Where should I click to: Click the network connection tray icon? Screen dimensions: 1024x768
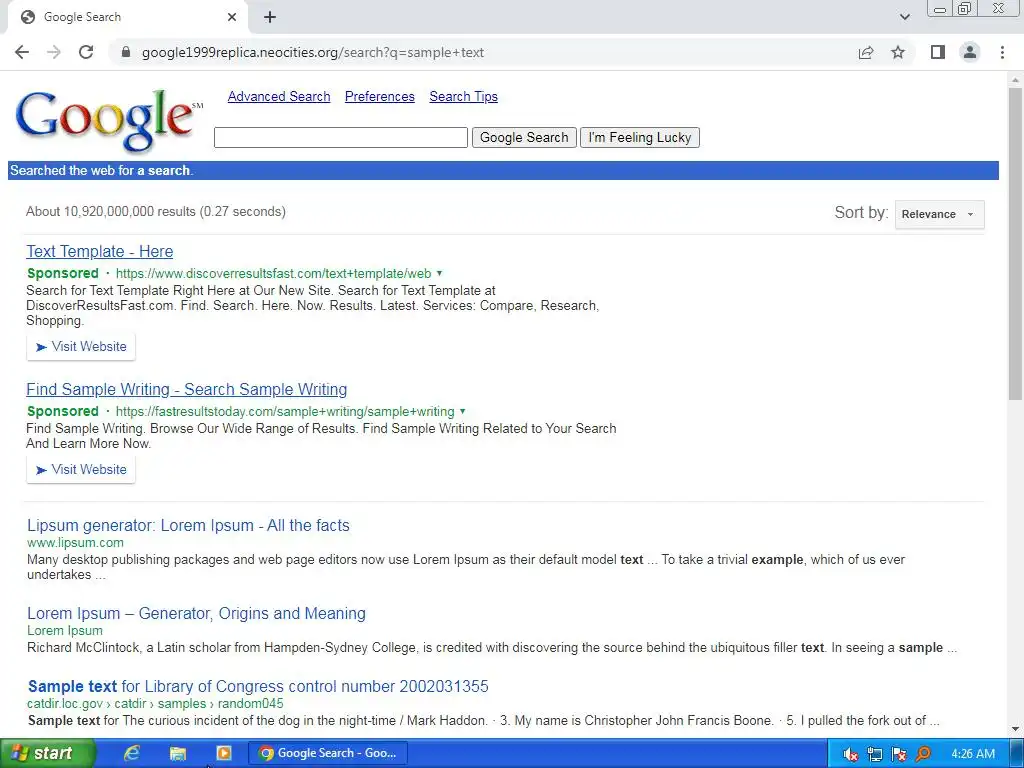click(874, 754)
